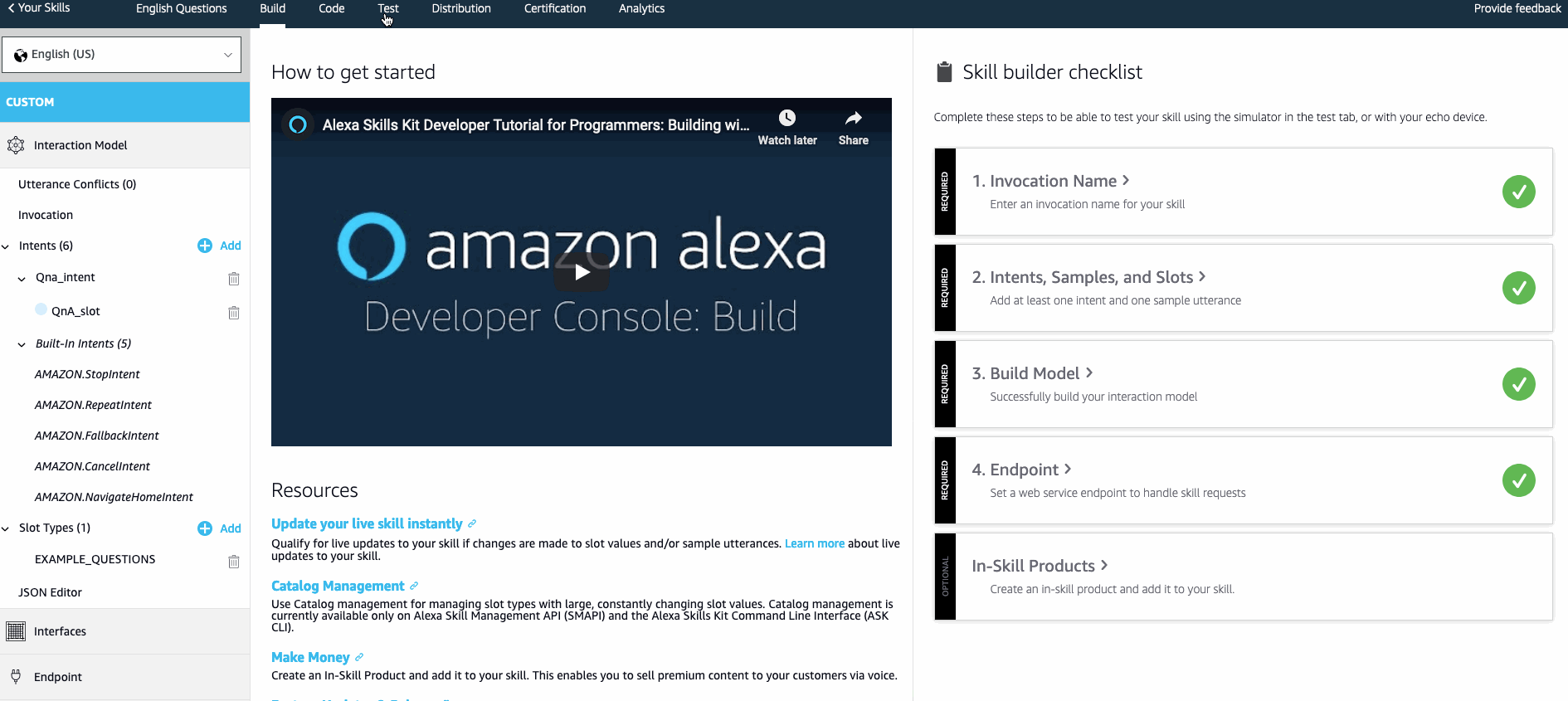Switch to the Distribution tab

click(x=461, y=9)
